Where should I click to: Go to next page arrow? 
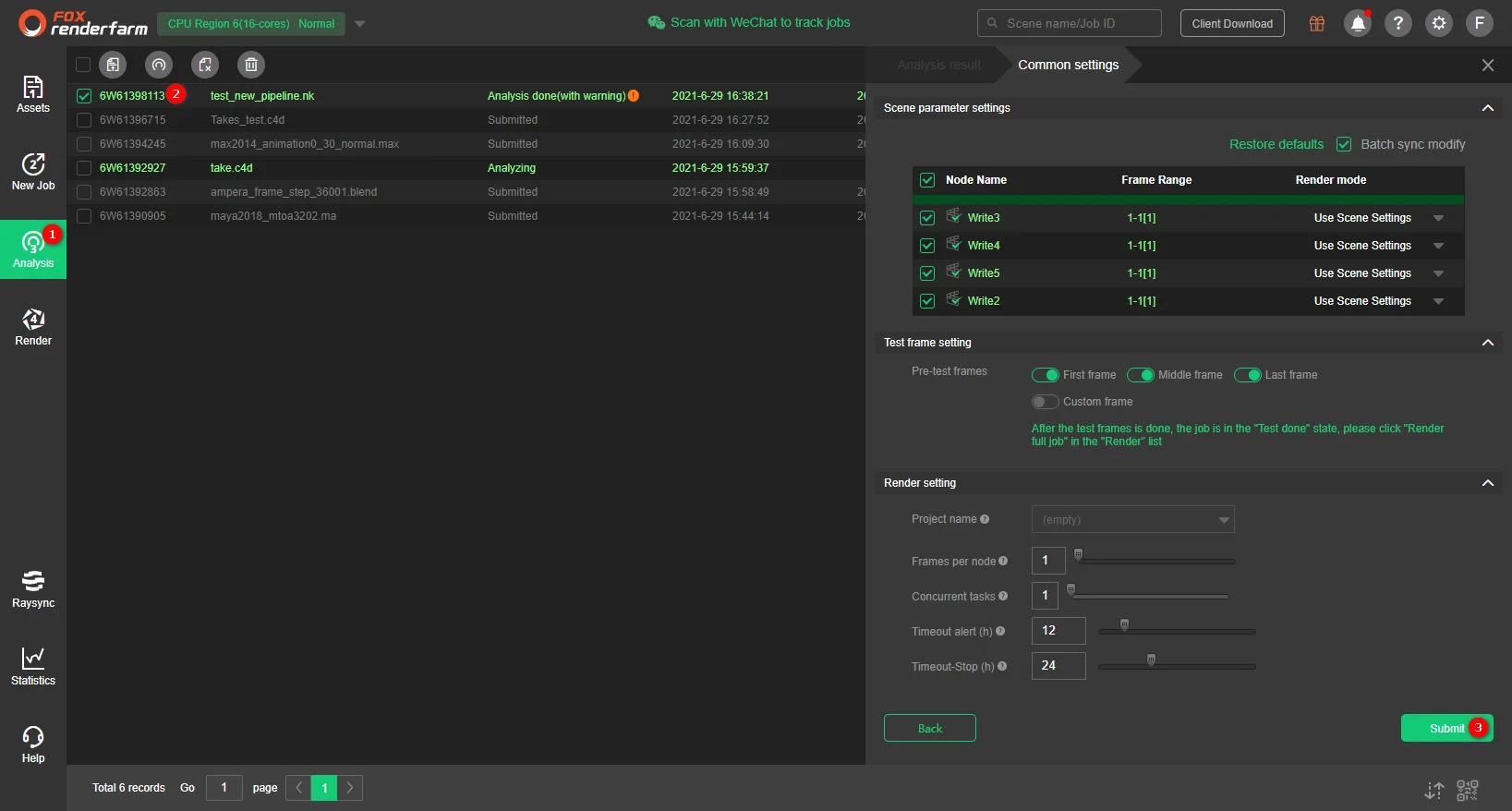(x=350, y=788)
